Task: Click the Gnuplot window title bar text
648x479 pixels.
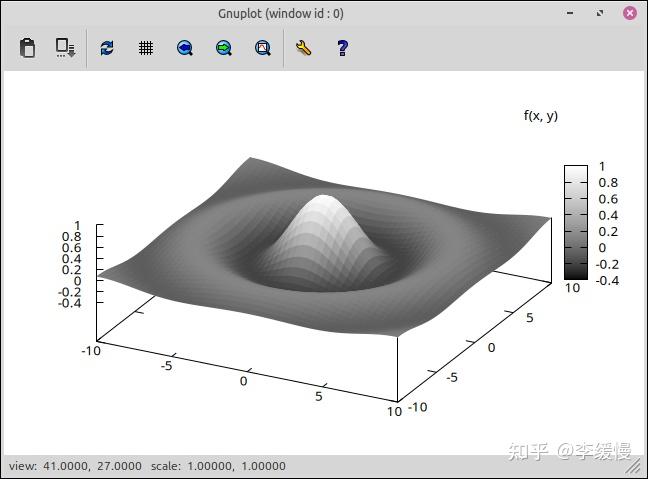Action: (281, 14)
